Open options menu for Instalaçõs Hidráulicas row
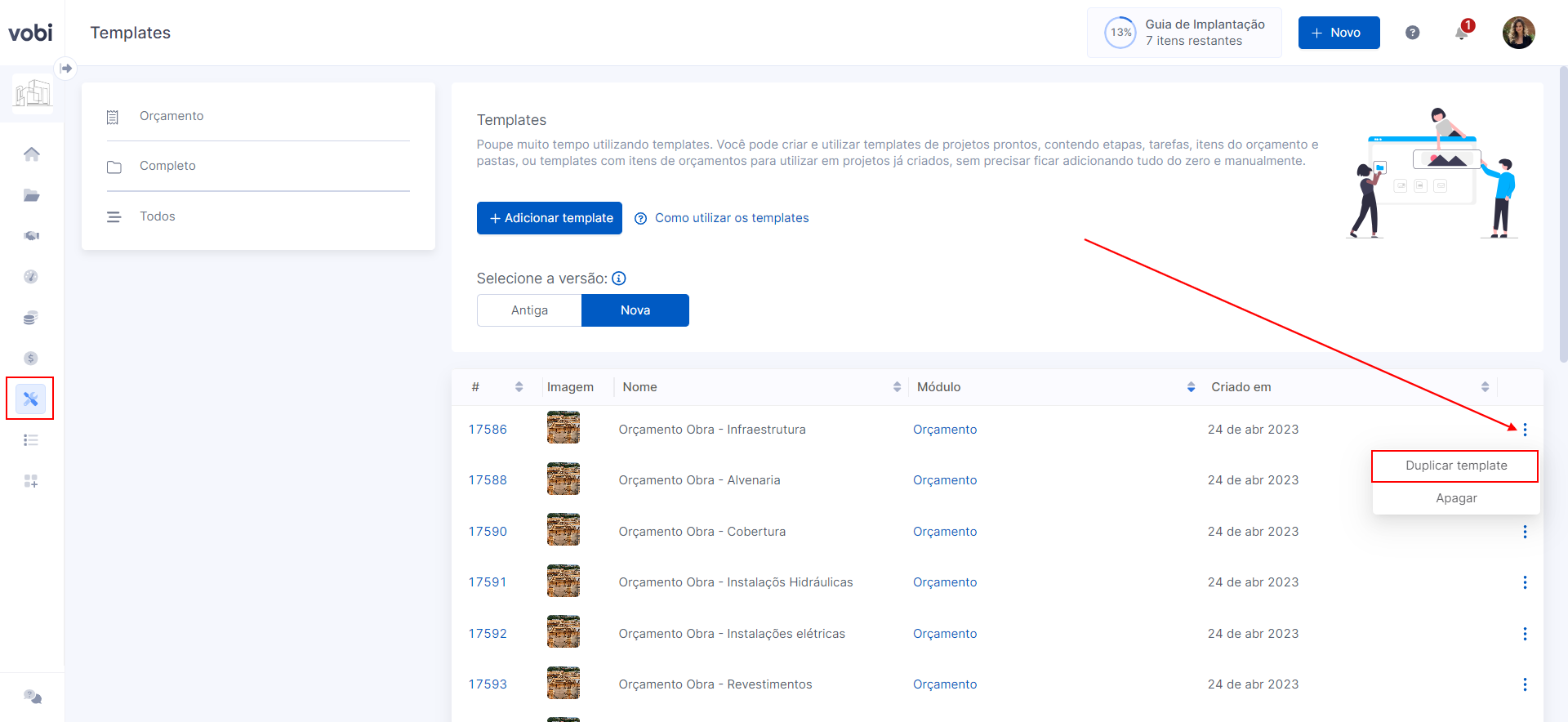The image size is (1568, 722). pos(1525,582)
